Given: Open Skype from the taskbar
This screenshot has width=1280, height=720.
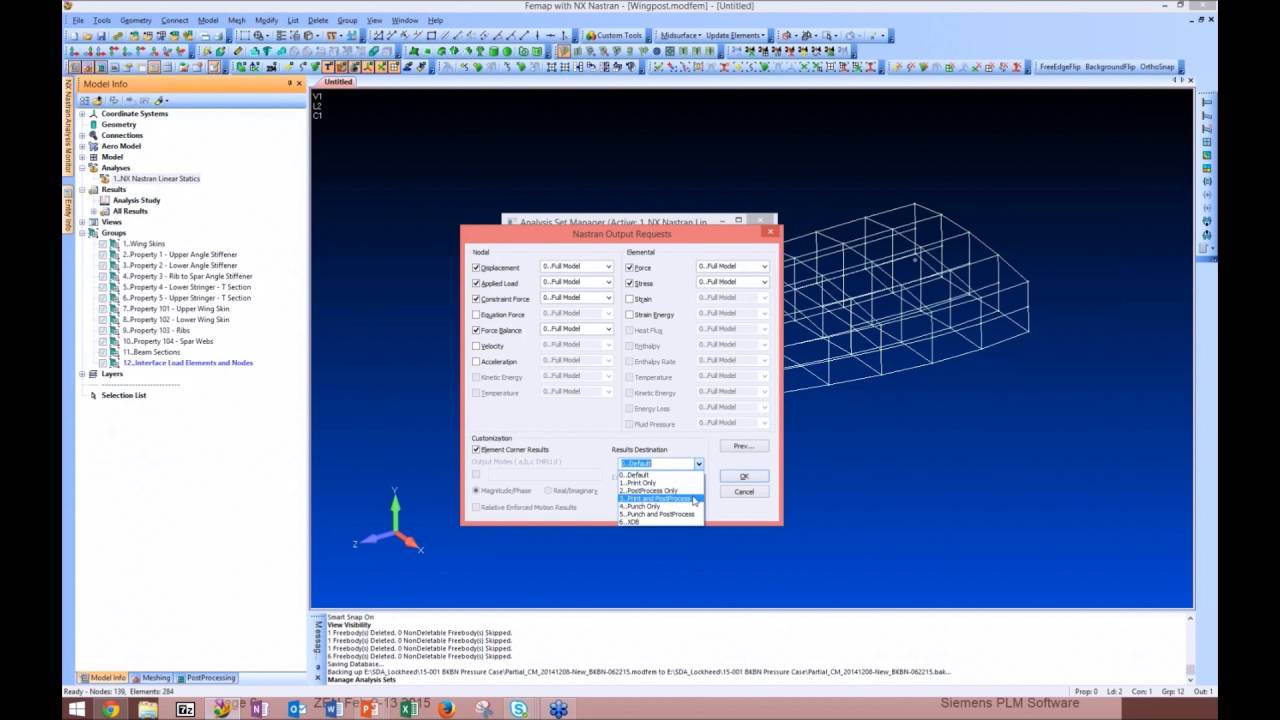Looking at the screenshot, I should (519, 709).
